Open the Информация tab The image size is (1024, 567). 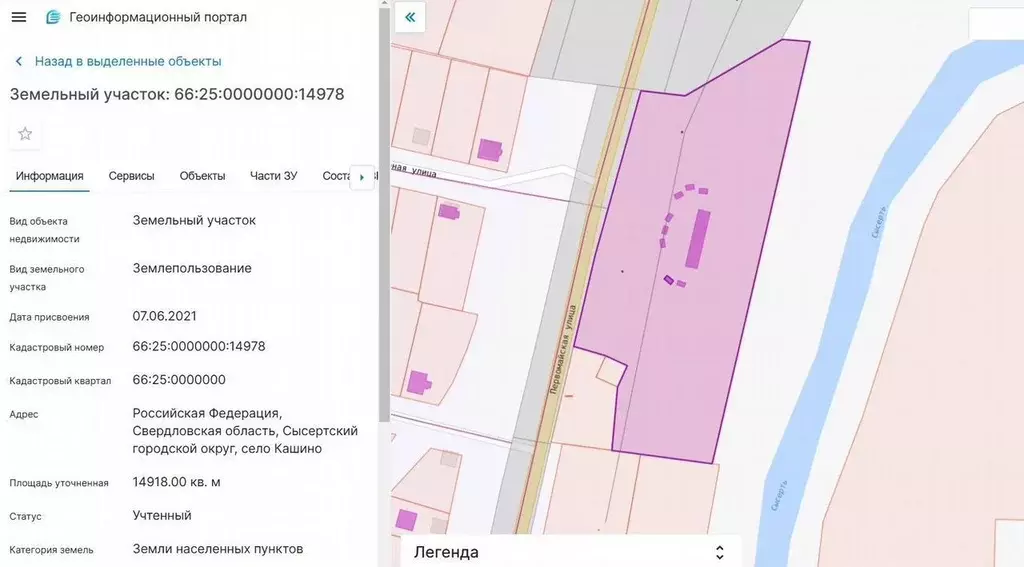(50, 176)
